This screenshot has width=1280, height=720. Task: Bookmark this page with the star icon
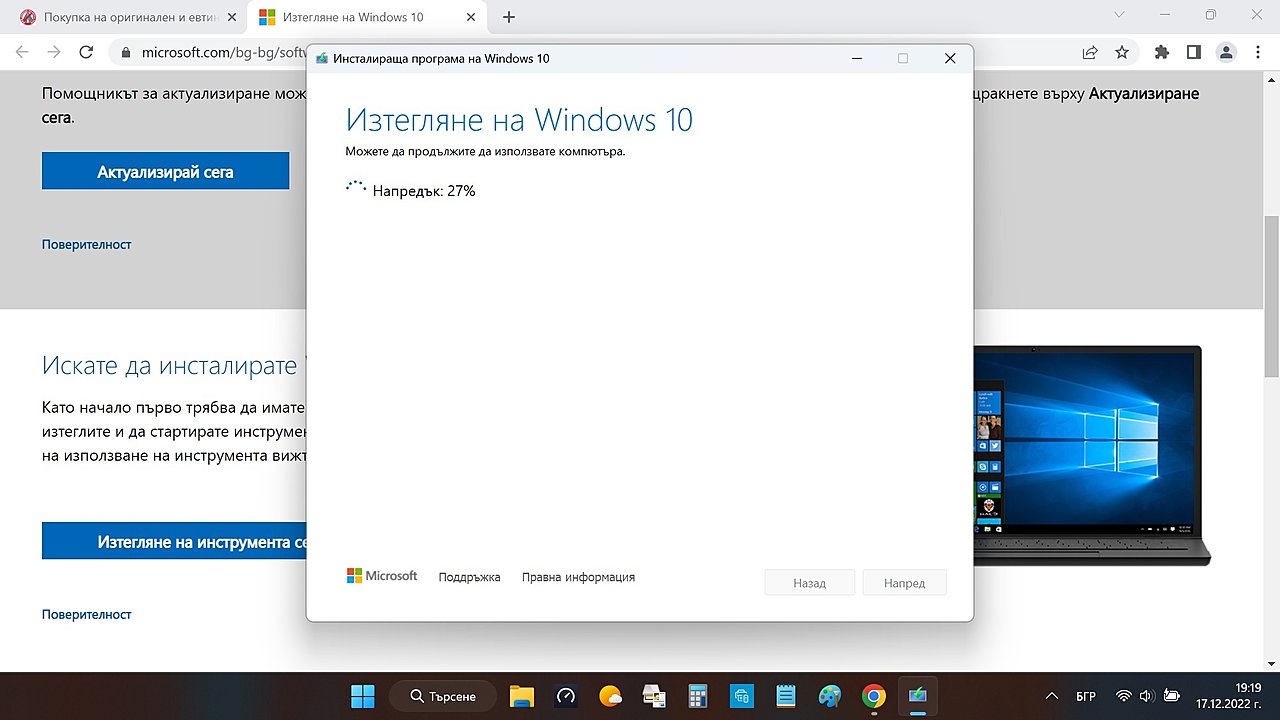[x=1122, y=52]
